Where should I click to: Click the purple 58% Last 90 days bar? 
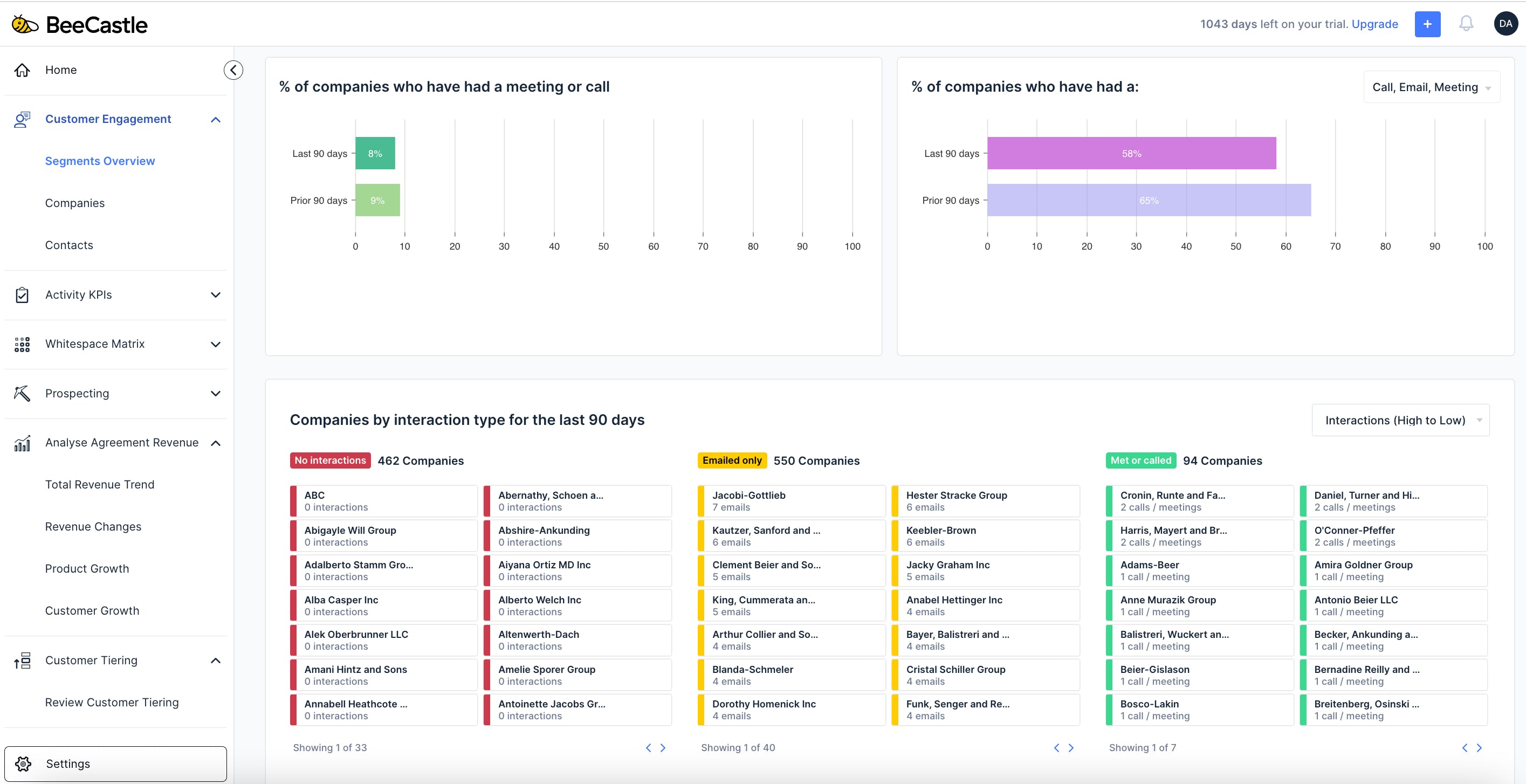tap(1131, 154)
